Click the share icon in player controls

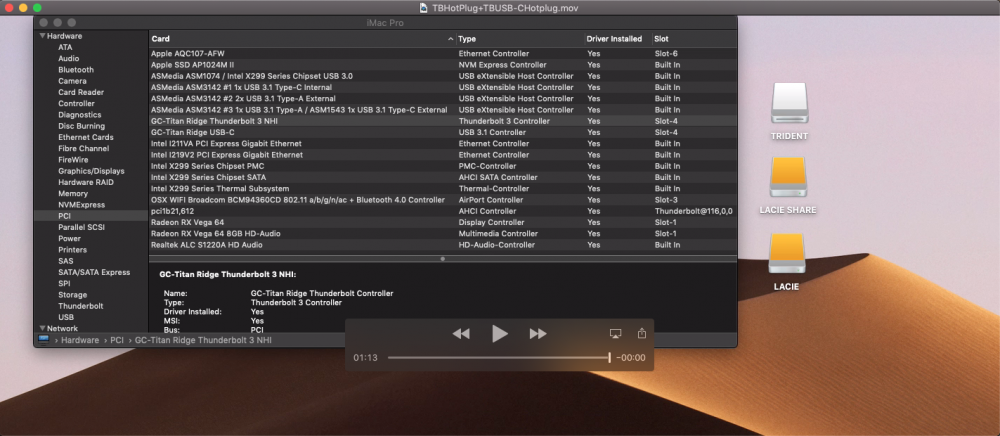tap(642, 333)
